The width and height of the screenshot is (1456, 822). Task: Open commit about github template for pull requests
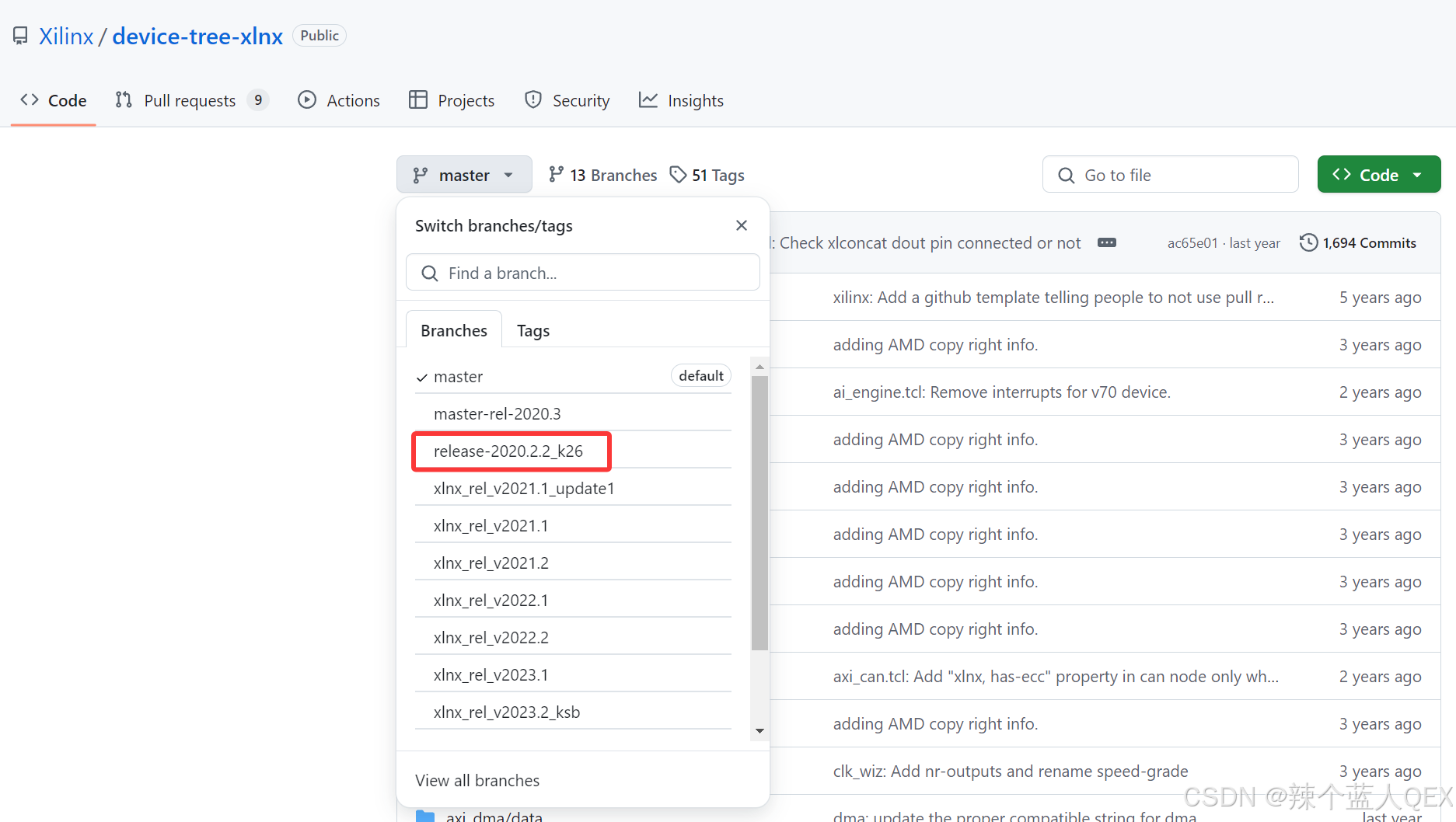[x=1053, y=297]
